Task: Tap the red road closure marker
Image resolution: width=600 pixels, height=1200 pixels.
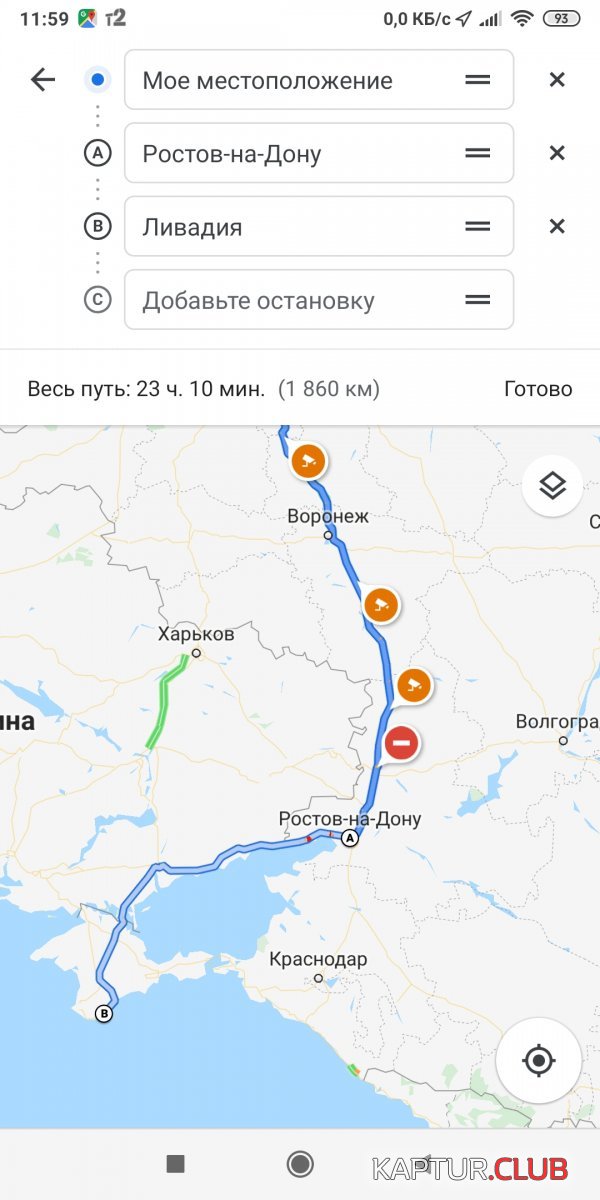Action: pyautogui.click(x=401, y=743)
